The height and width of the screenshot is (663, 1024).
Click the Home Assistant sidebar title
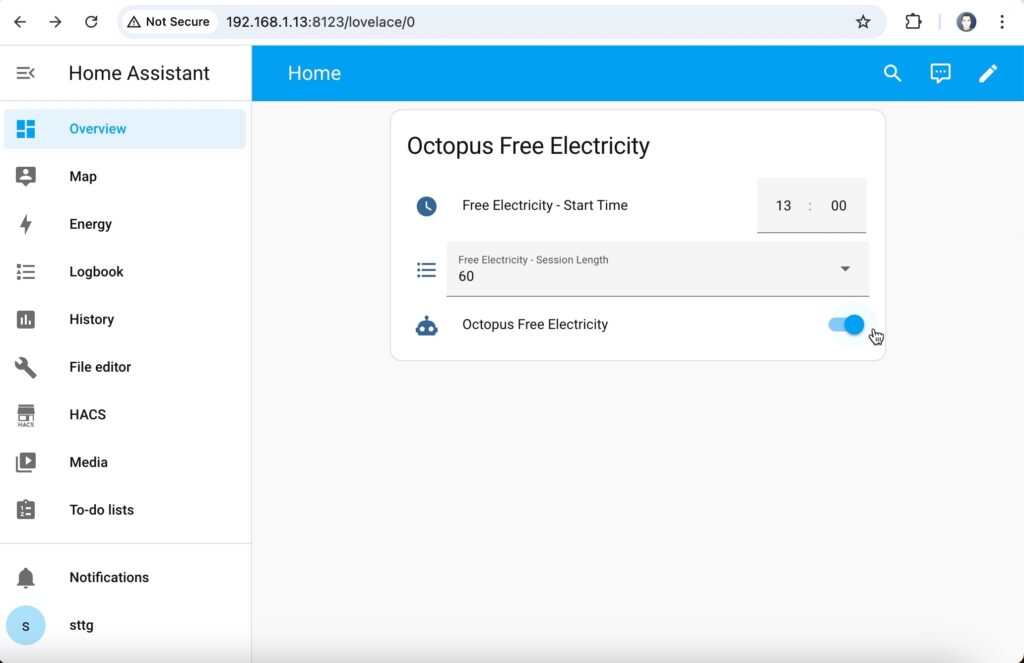(139, 73)
